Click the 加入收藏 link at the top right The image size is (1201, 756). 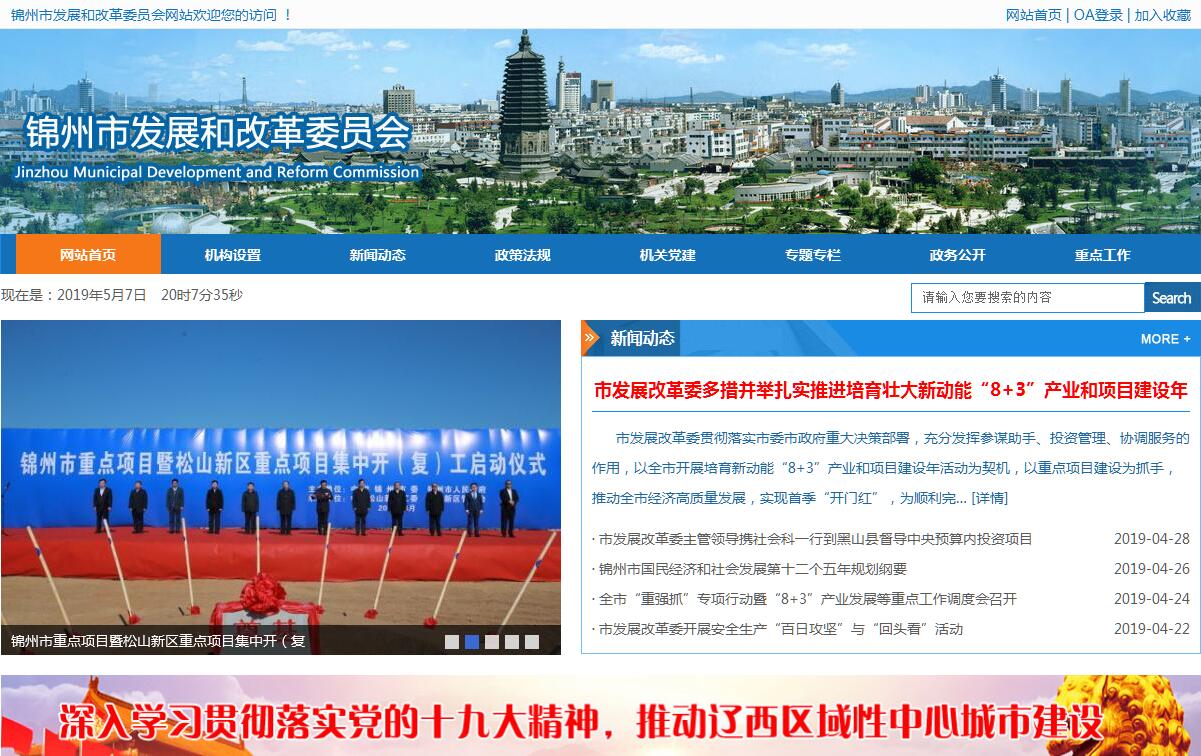[1162, 15]
